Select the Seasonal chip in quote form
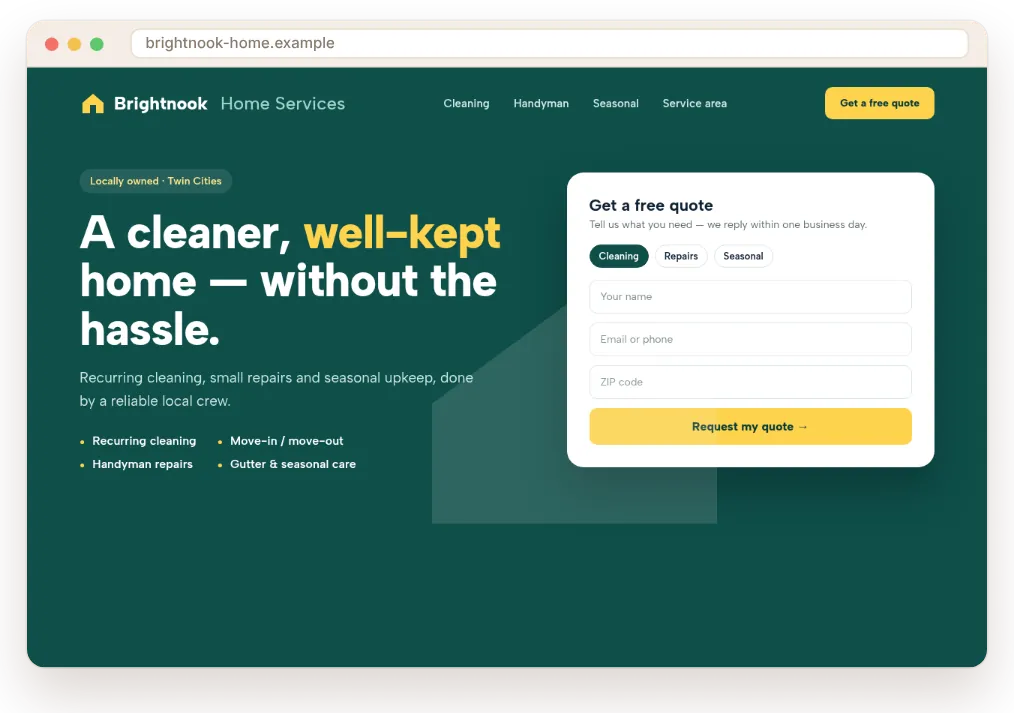The image size is (1014, 713). 743,256
